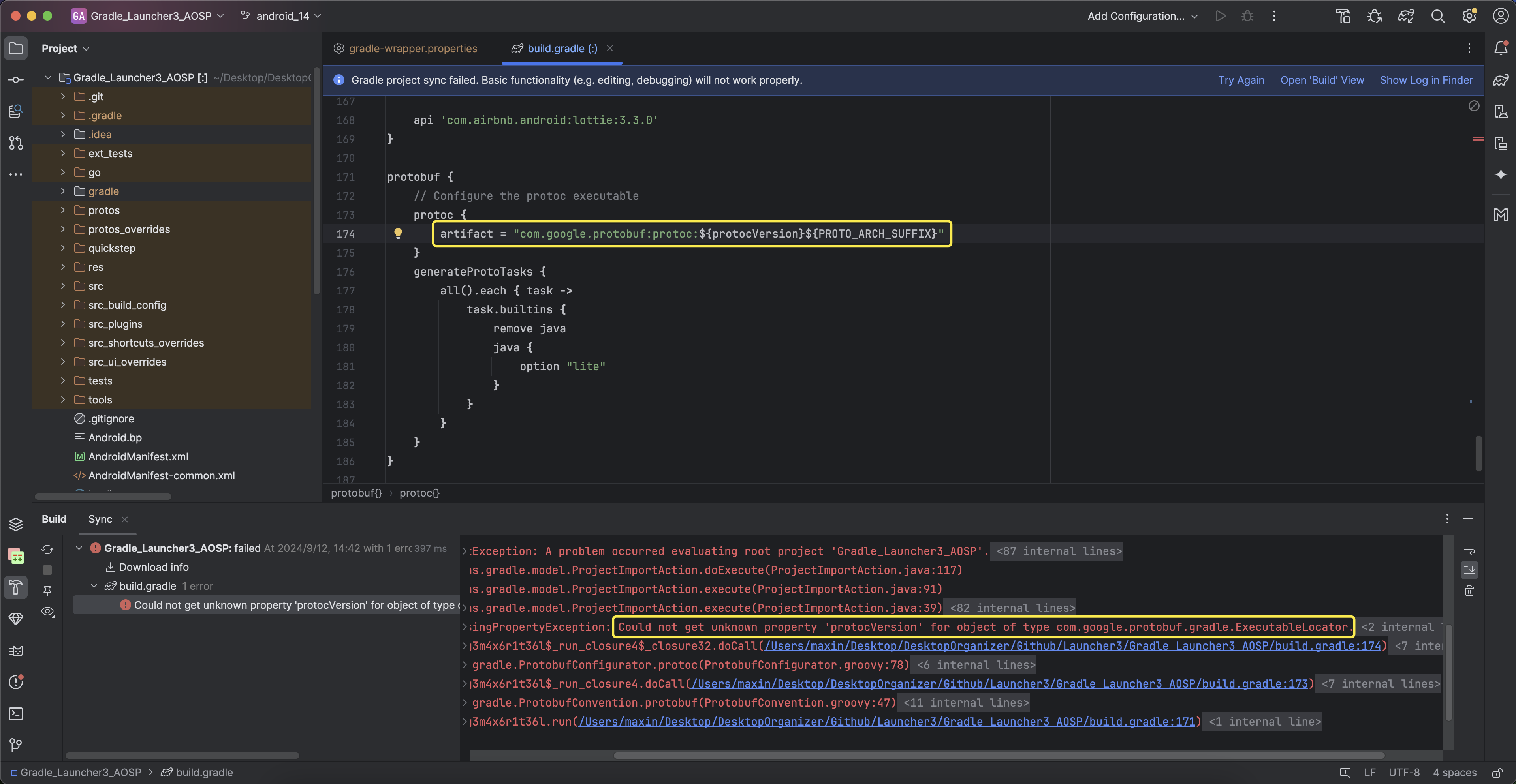
Task: Open the Notifications bell icon
Action: (1501, 48)
